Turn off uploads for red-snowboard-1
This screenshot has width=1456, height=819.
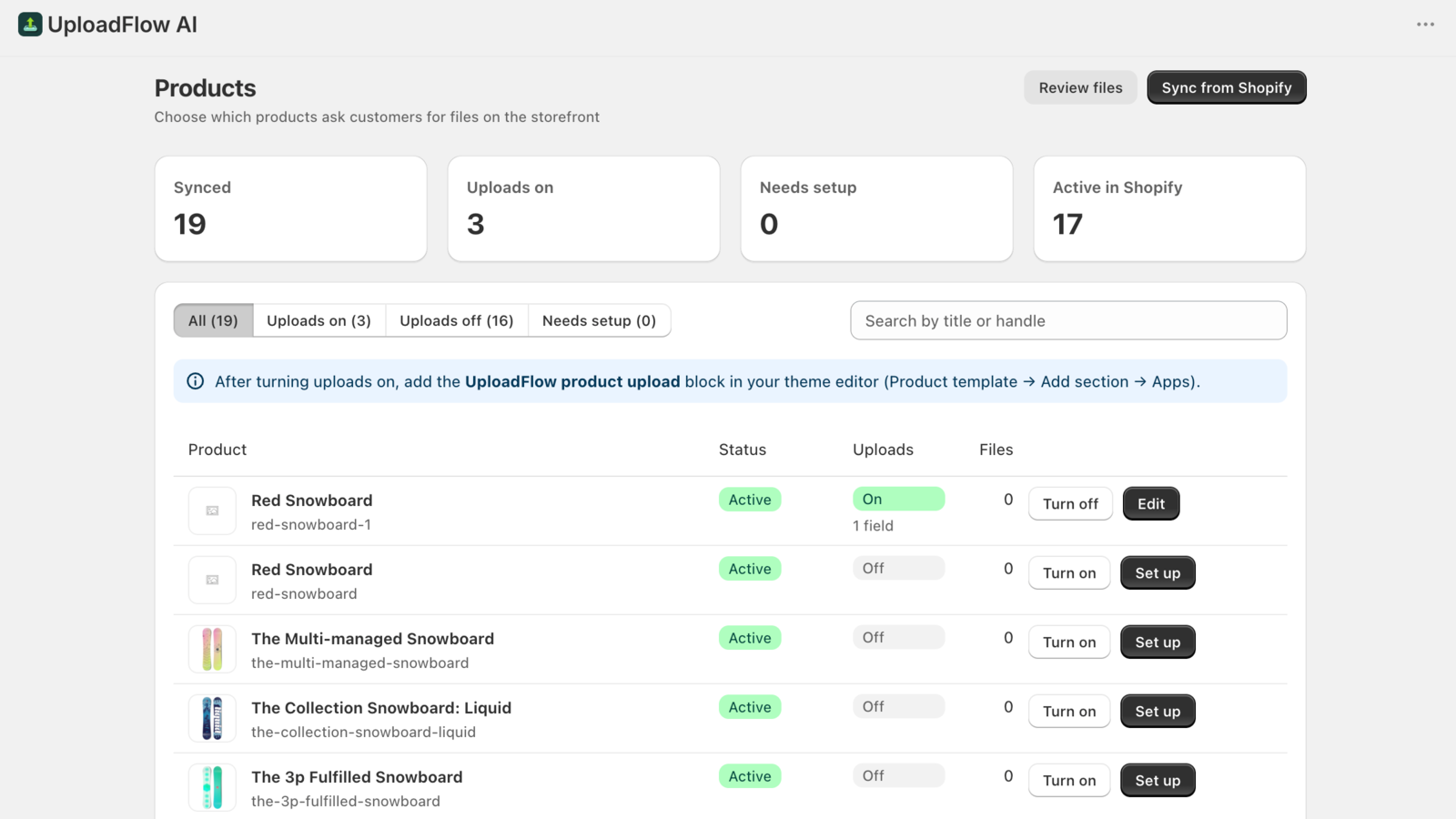tap(1070, 503)
